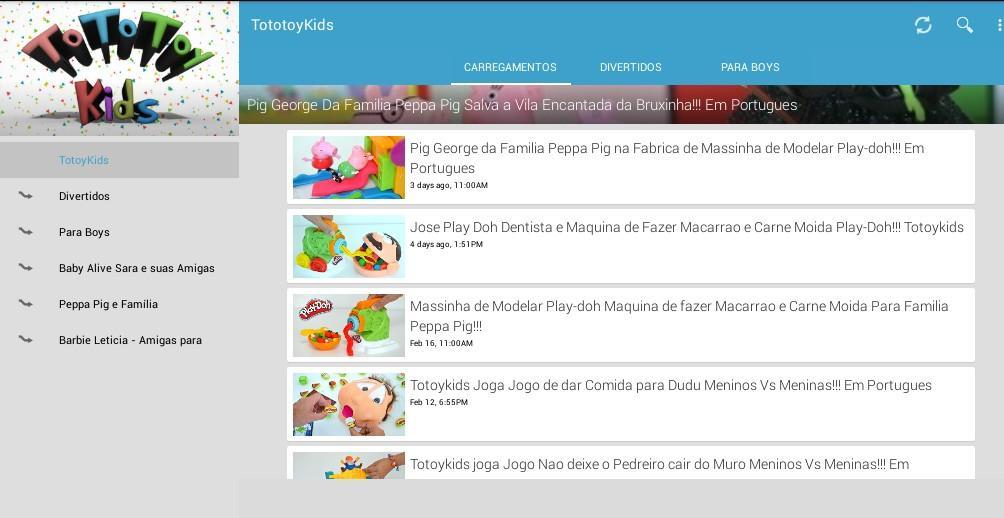This screenshot has height=518, width=1004.
Task: Open Divertidos playlist in the sidebar
Action: point(119,196)
